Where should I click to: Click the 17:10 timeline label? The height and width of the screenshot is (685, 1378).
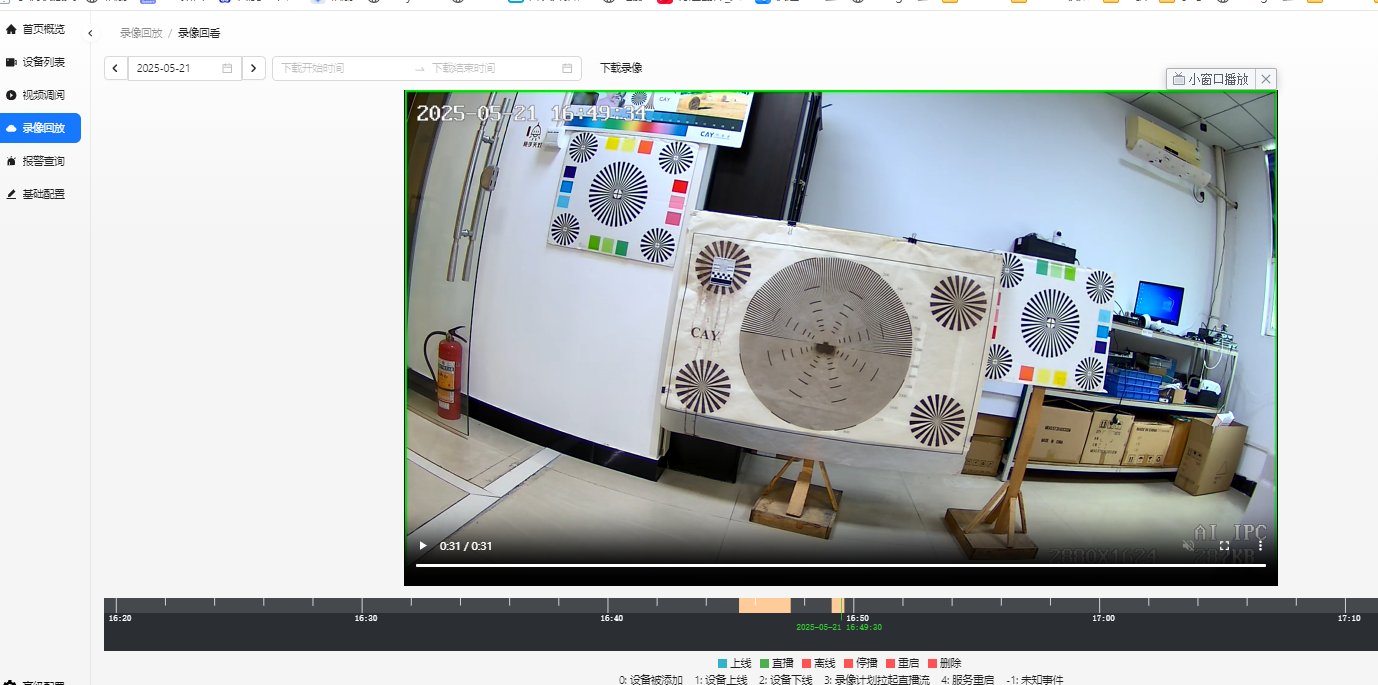pos(1349,619)
